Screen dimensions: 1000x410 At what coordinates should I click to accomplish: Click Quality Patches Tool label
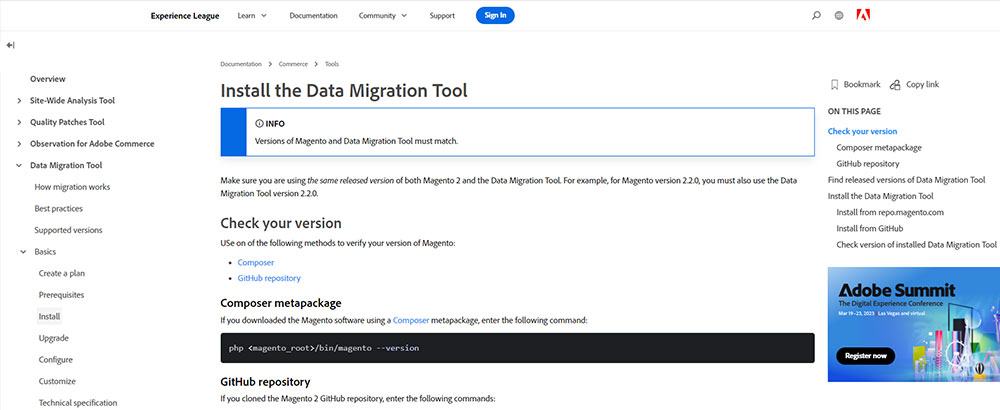tap(67, 122)
